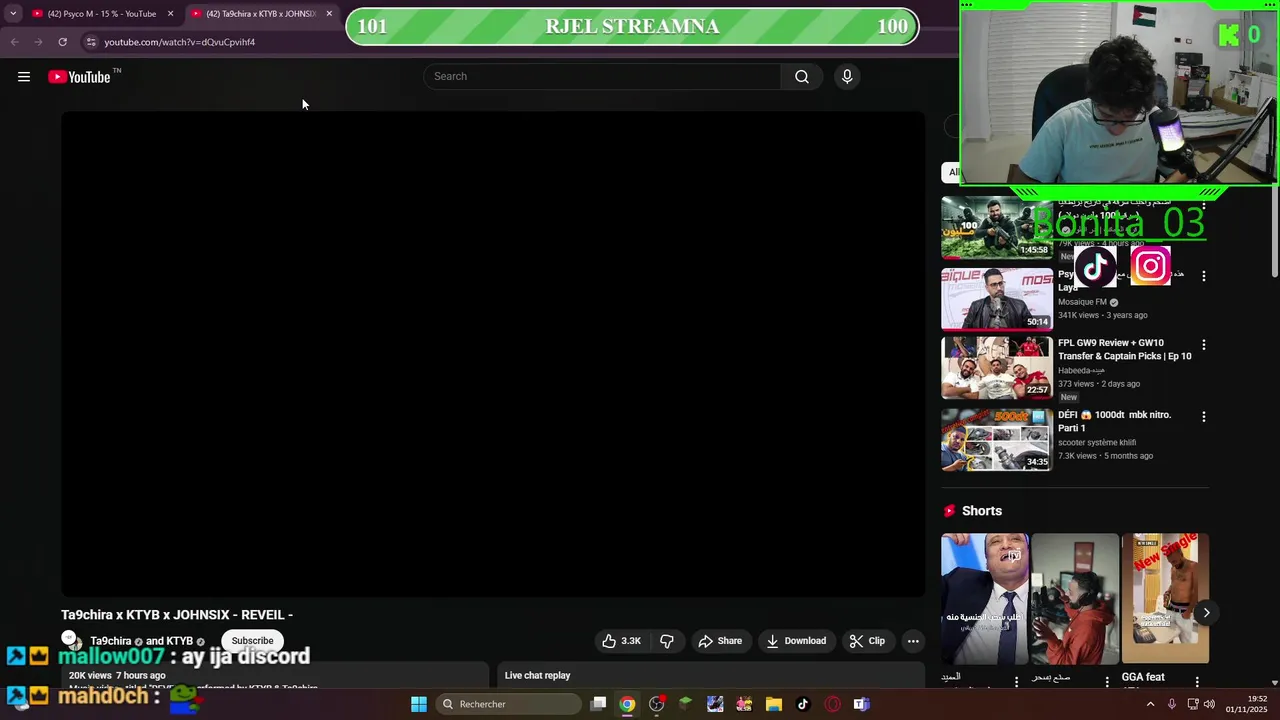
Task: Open the GGA feat Short
Action: coord(1165,599)
